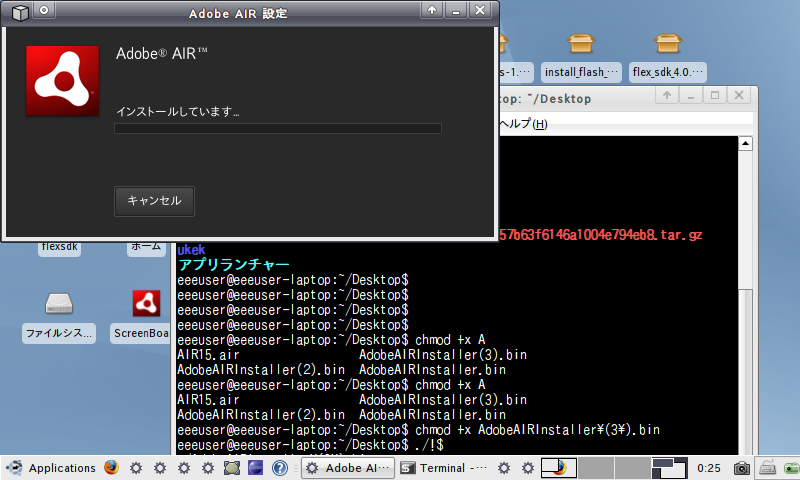
Task: Click the ホーム desktop icon label
Action: coord(146,247)
